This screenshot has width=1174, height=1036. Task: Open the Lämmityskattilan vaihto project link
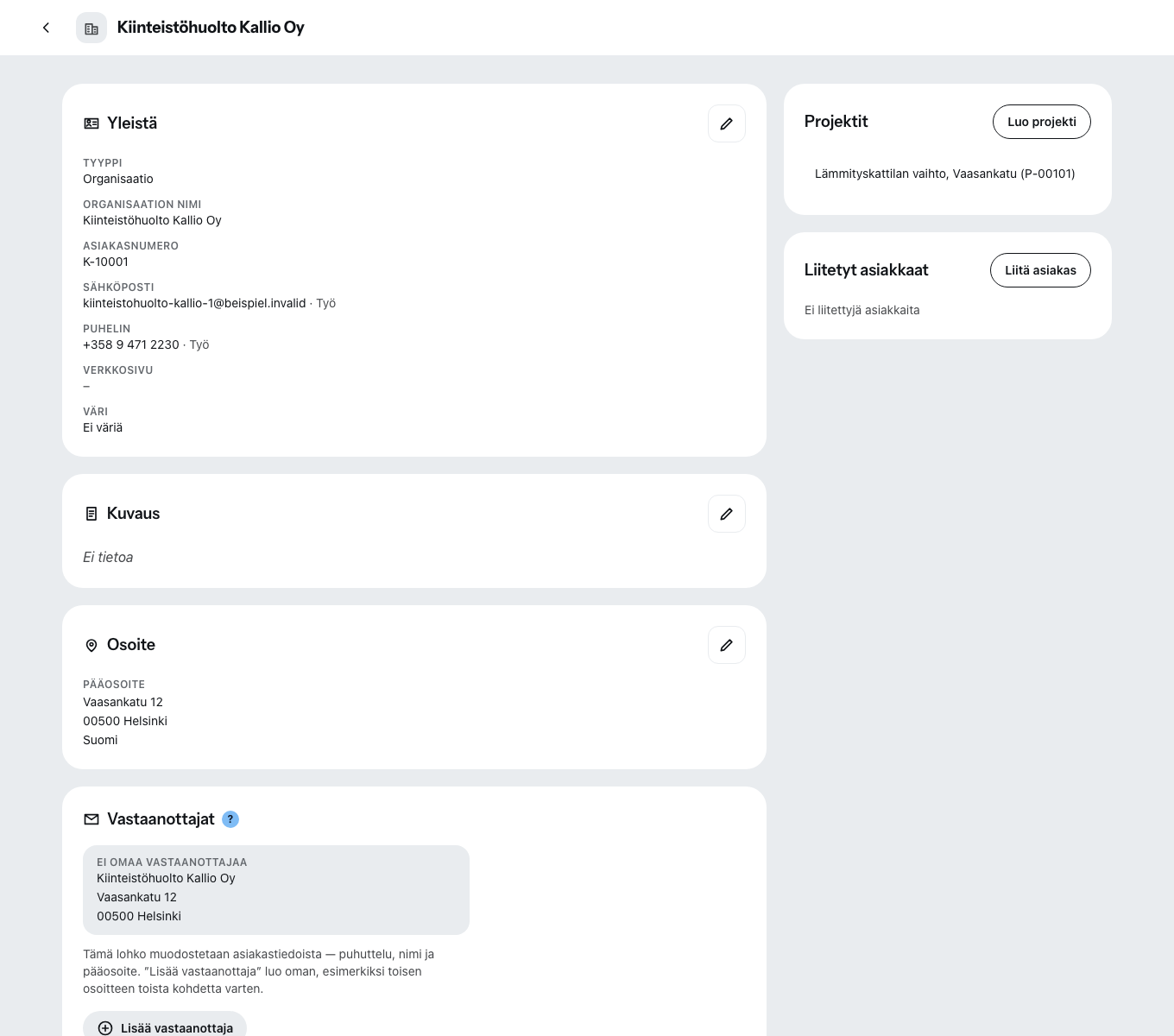pyautogui.click(x=945, y=174)
